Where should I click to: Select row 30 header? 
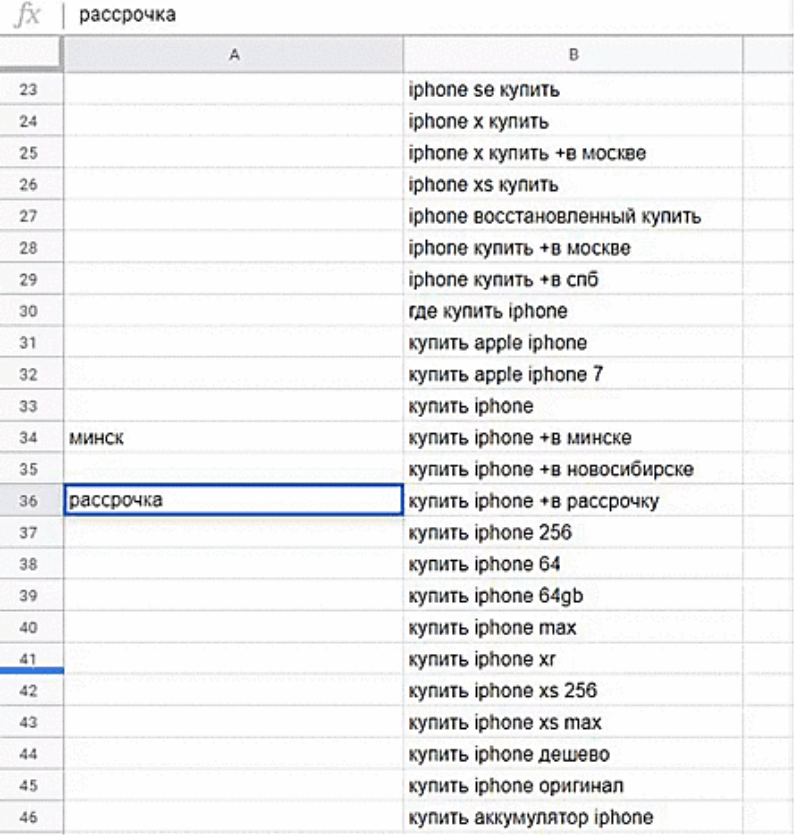click(31, 310)
